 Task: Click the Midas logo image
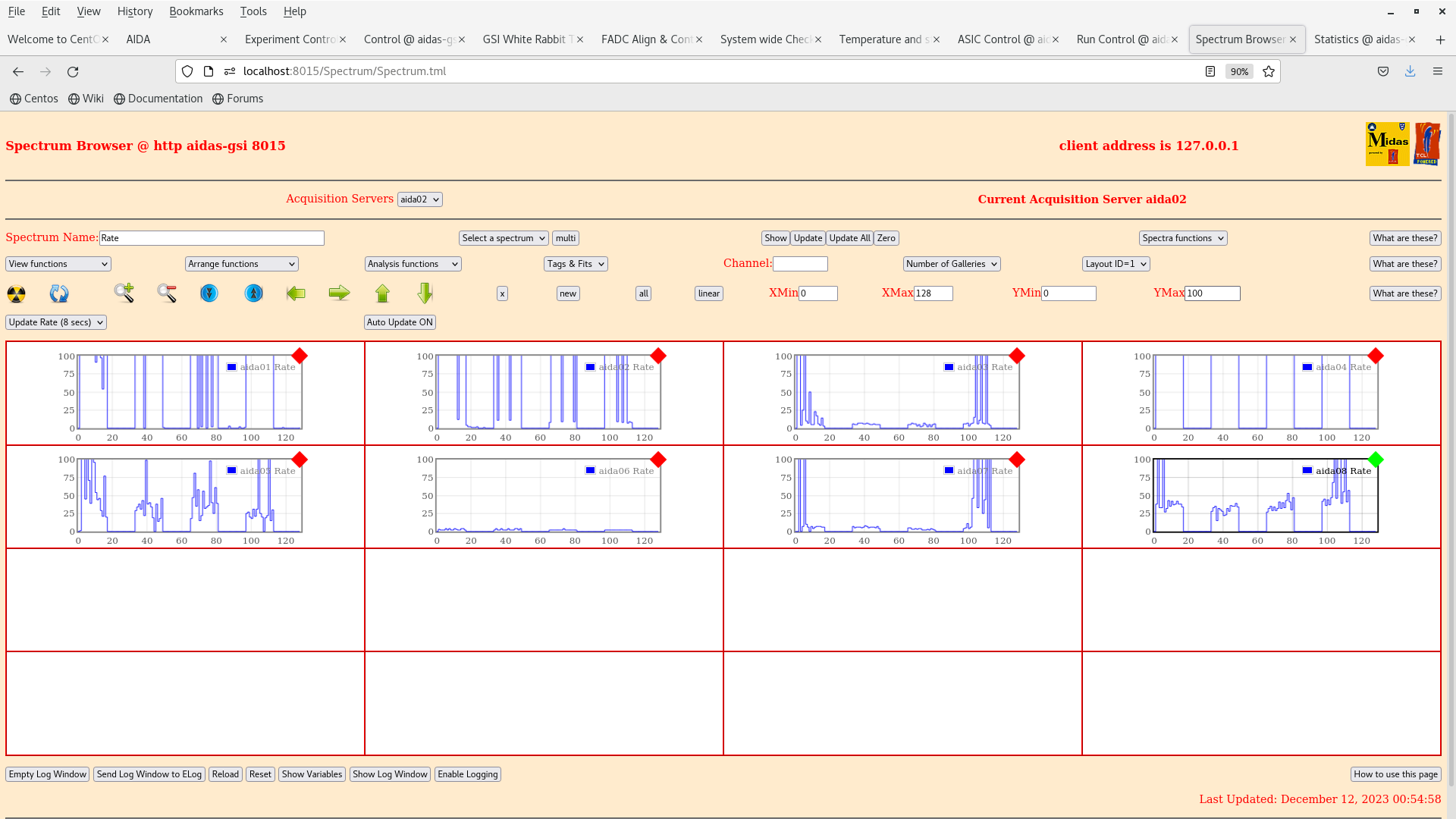point(1387,143)
